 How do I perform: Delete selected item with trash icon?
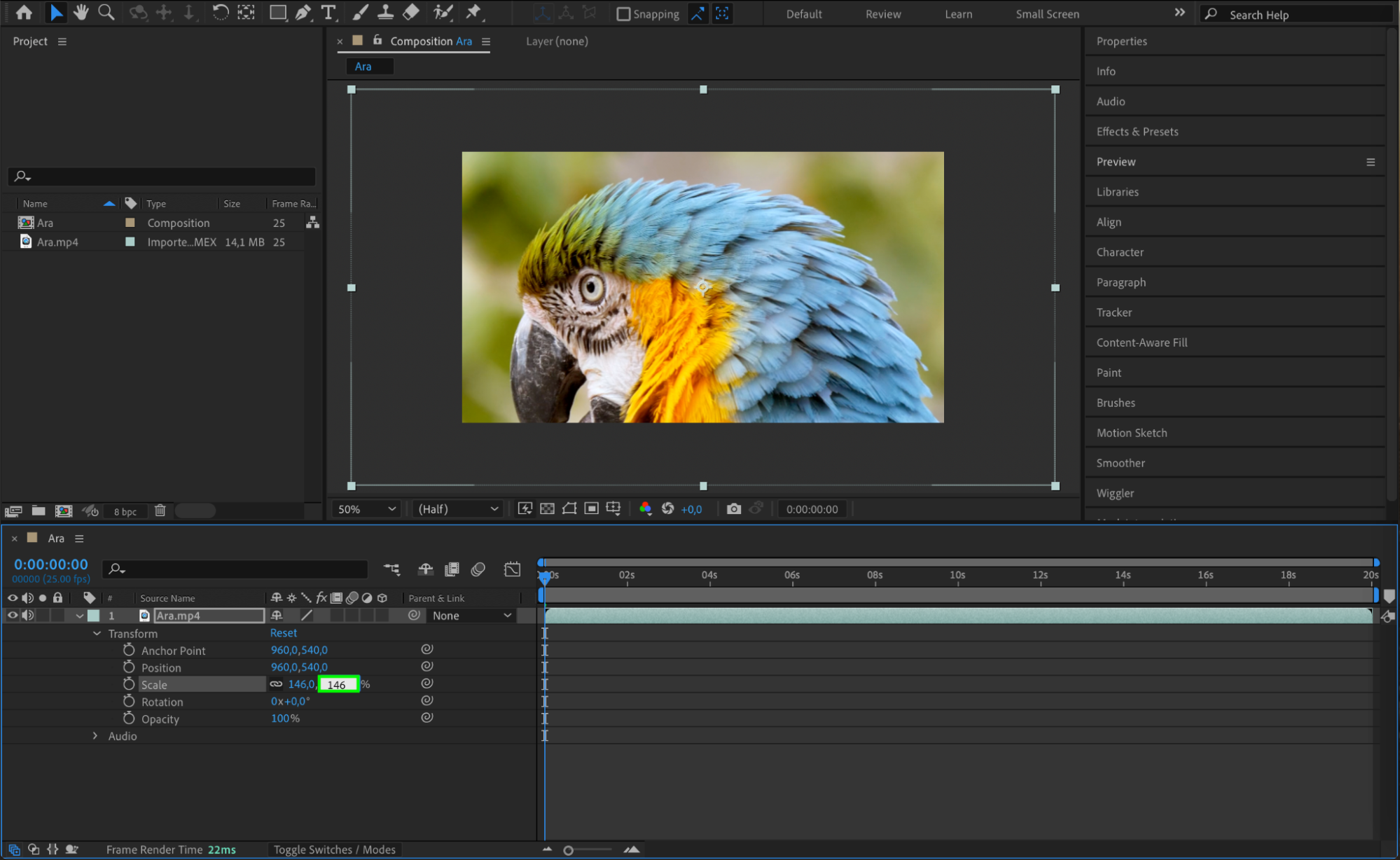coord(160,511)
